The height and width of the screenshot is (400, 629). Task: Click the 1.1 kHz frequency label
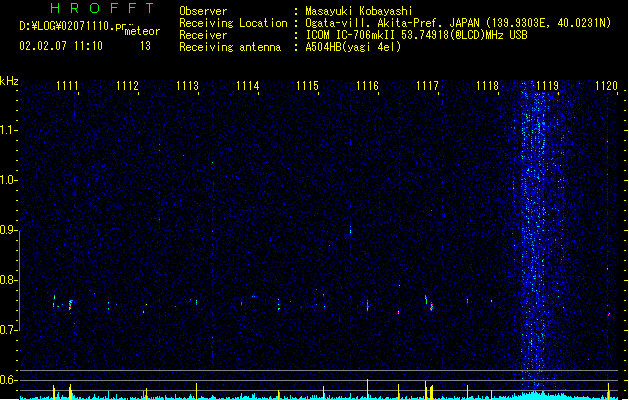tap(9, 130)
